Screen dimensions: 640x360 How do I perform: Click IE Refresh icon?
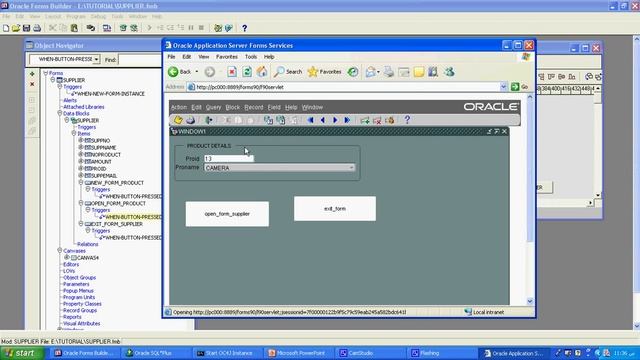(247, 72)
